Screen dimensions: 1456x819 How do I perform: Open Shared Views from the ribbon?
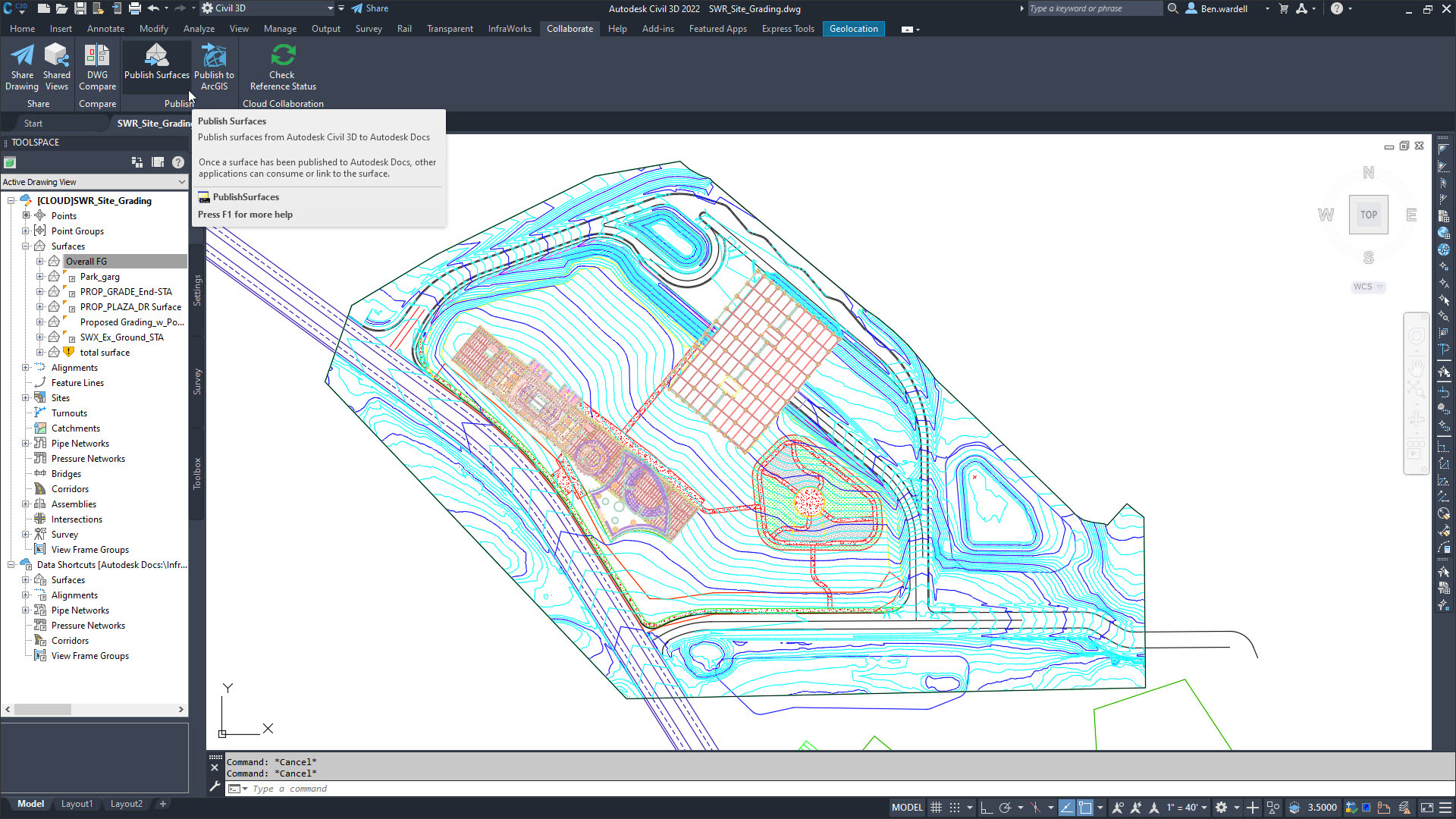click(56, 67)
